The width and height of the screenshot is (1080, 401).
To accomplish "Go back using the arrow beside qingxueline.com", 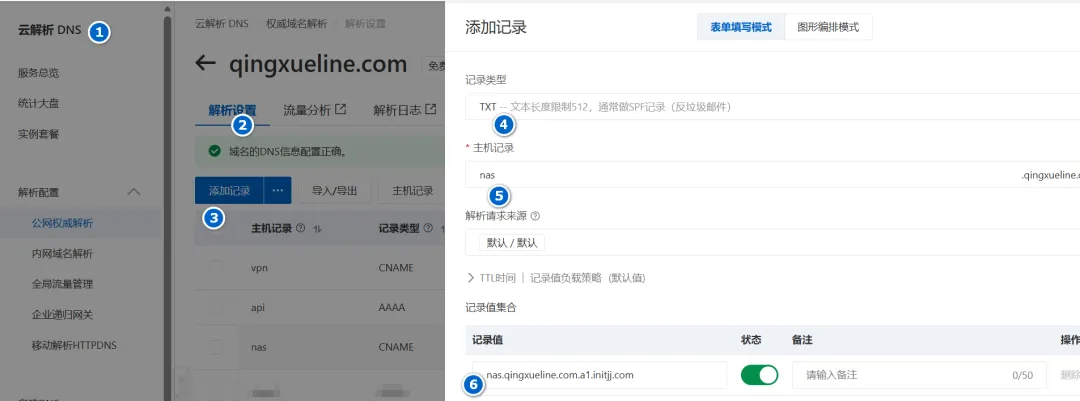I will 205,63.
